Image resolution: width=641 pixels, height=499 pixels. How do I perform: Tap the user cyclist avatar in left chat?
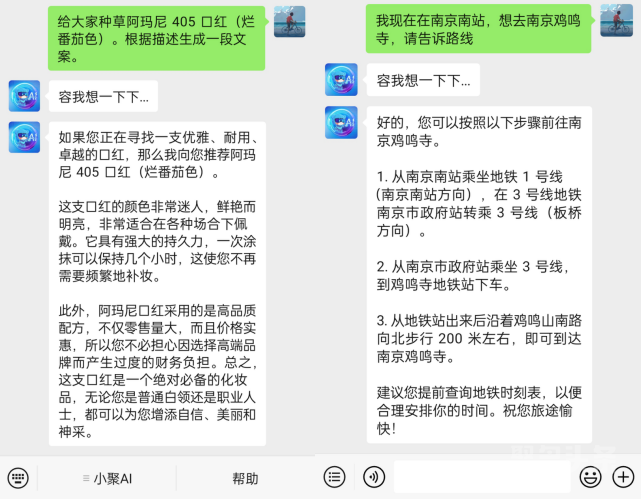click(289, 22)
